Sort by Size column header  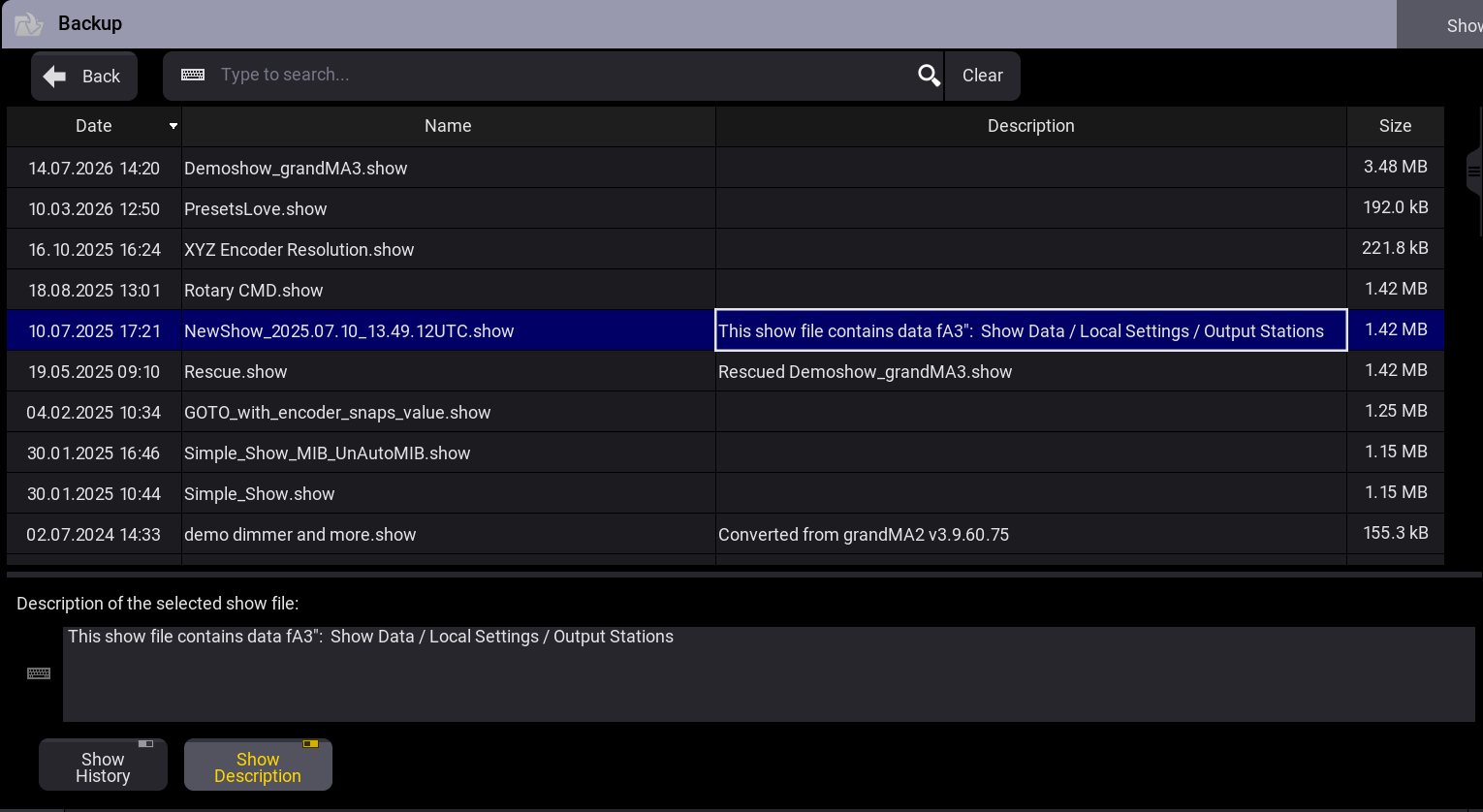click(1395, 126)
